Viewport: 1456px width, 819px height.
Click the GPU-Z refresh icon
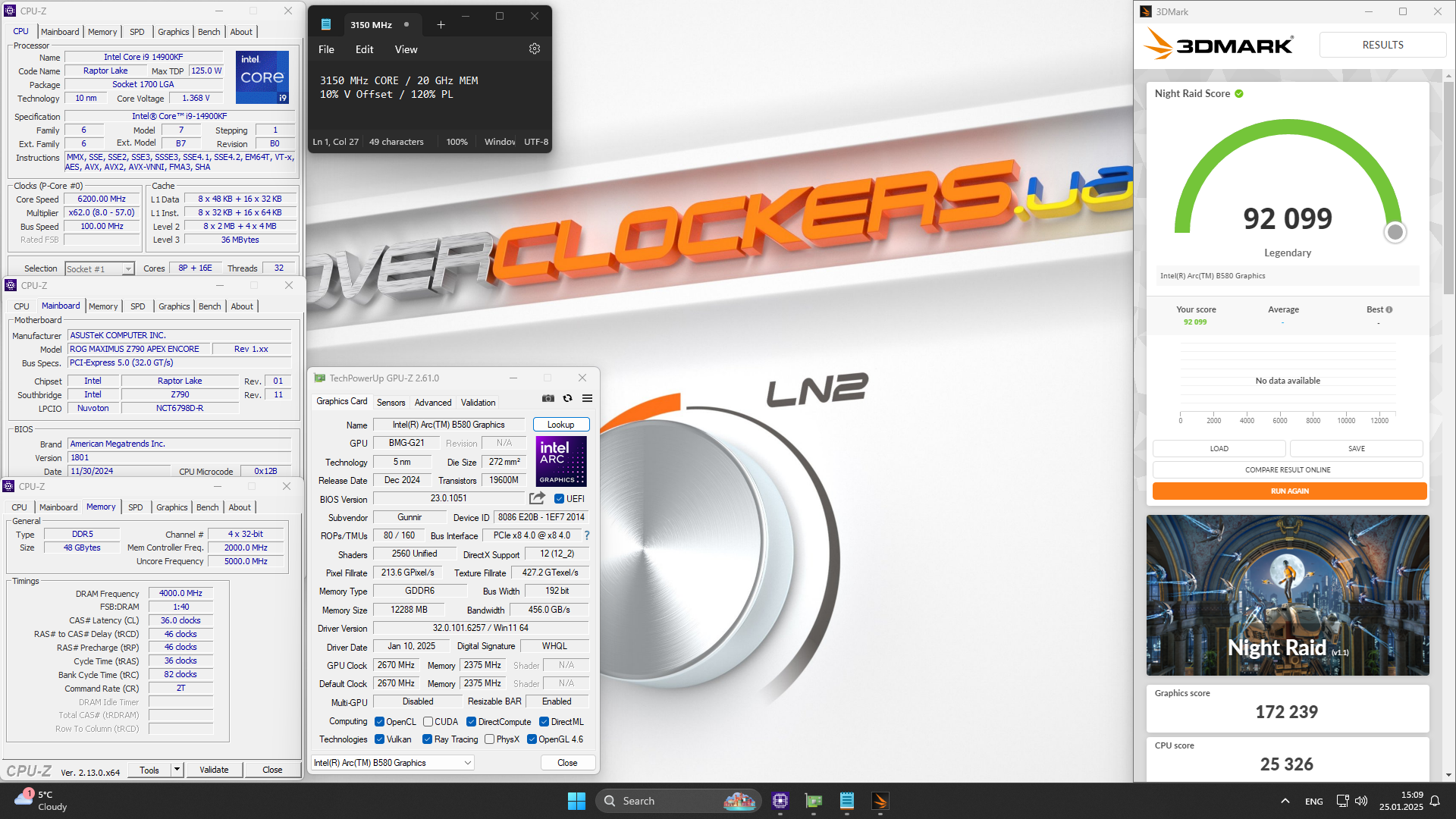(x=567, y=398)
